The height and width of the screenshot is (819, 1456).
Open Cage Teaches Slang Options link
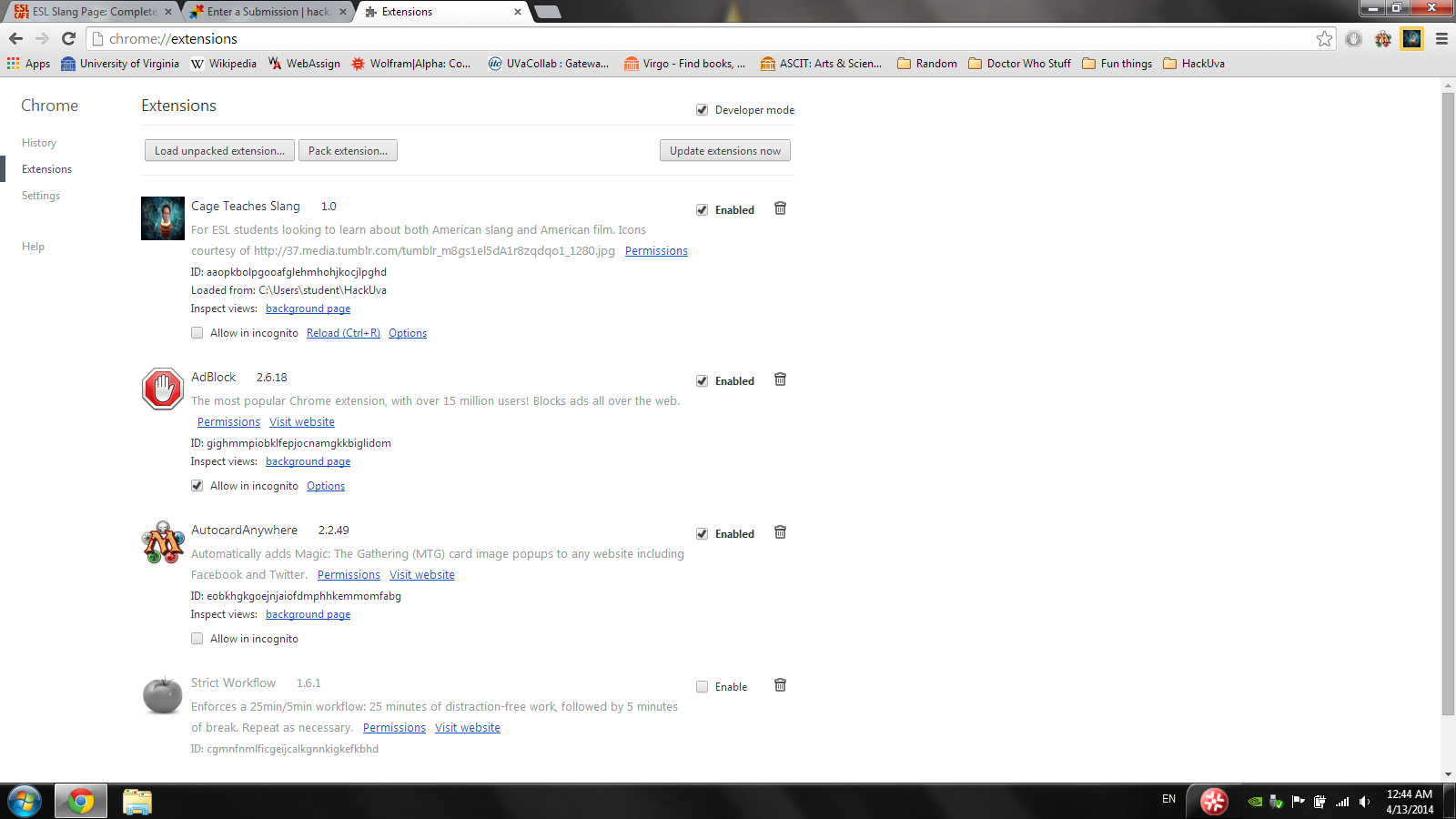point(408,333)
